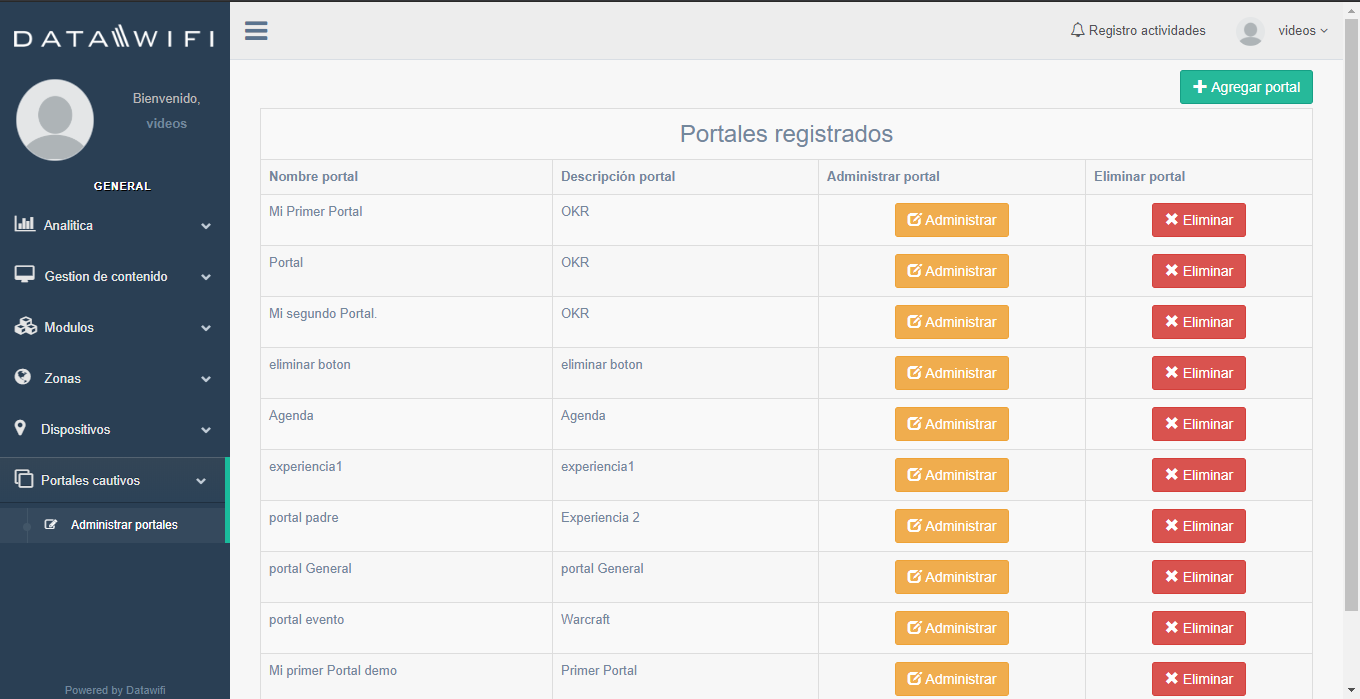Click the Analitica bar chart icon
The width and height of the screenshot is (1360, 699).
tap(24, 224)
